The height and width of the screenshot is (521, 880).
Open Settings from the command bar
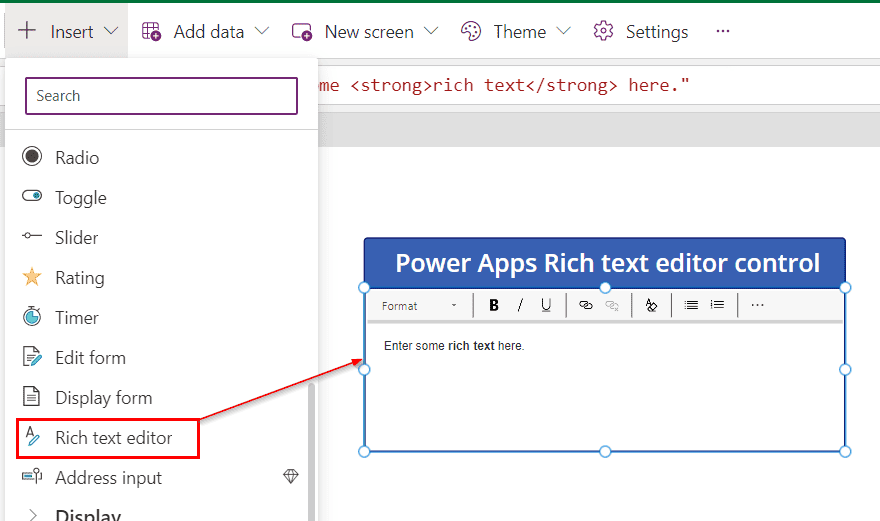[641, 31]
